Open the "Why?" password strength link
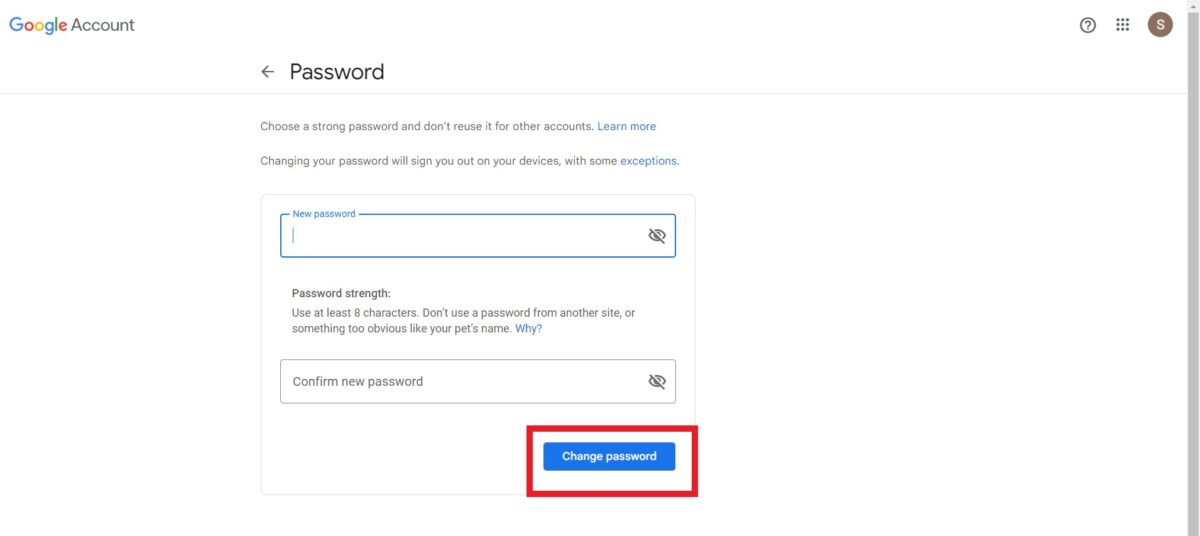 [x=528, y=329]
